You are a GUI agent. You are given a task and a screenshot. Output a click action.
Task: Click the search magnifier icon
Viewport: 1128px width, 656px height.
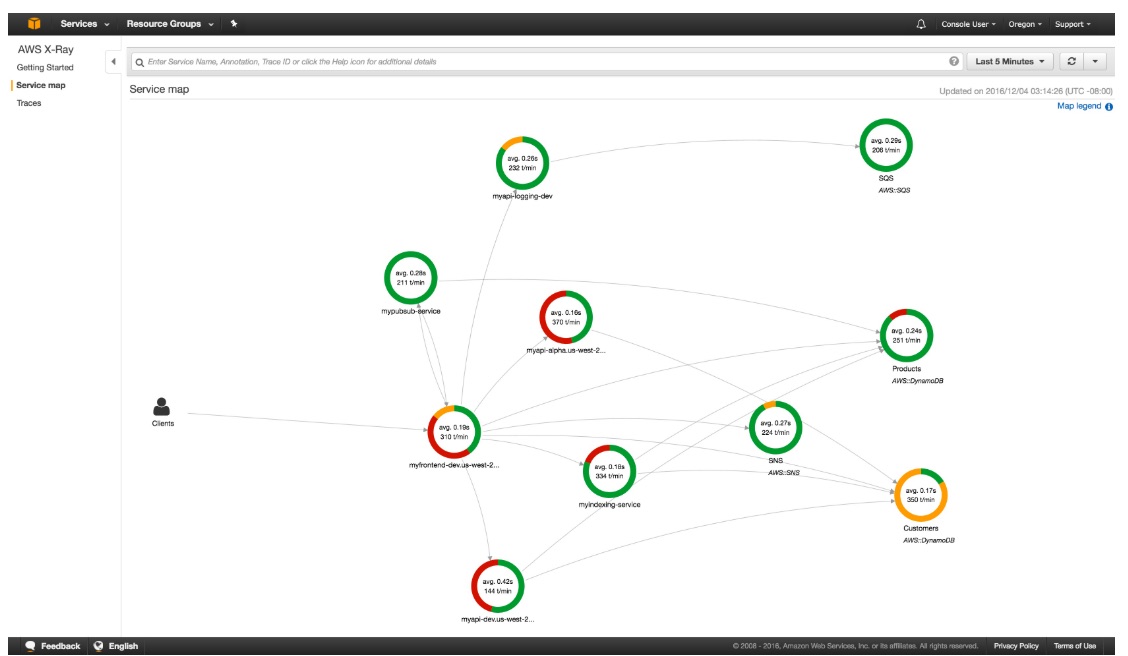[140, 62]
